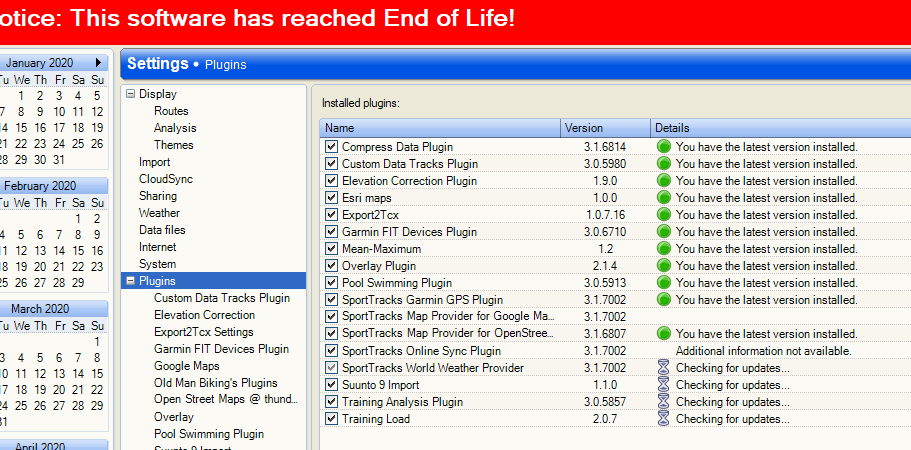Click green status icon for Garmin FIT Devices Plugin row
This screenshot has height=450, width=911.
pyautogui.click(x=663, y=232)
